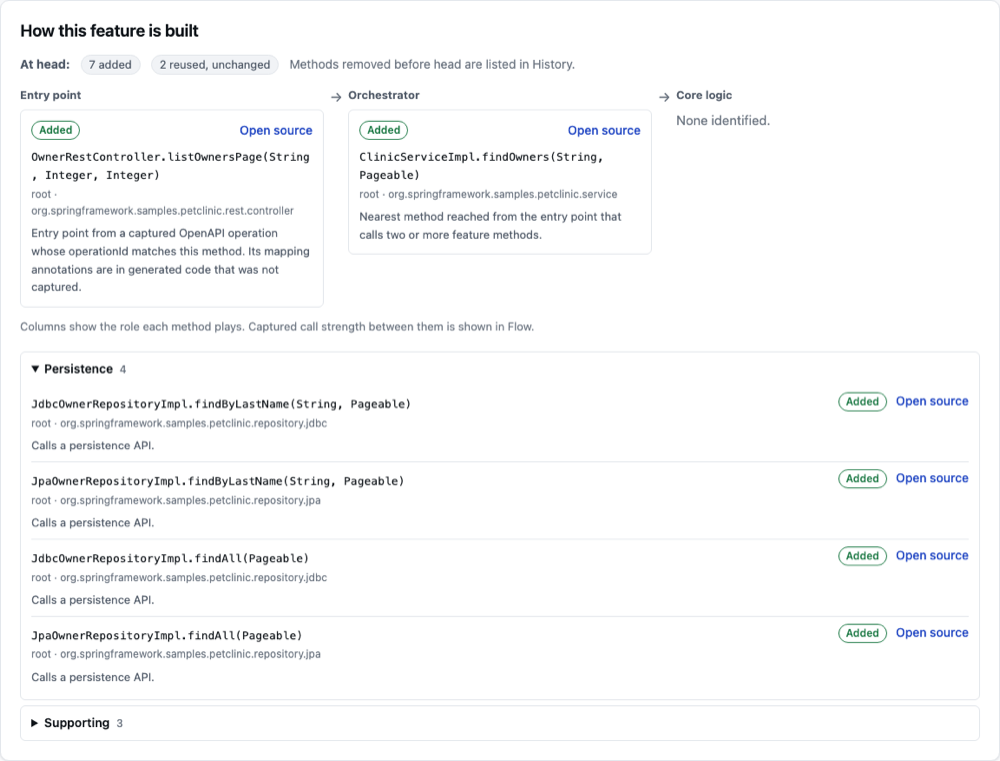This screenshot has height=761, width=1000.
Task: Select JpaOwnerRepositoryImpl.findByLastName(String, Pageable) text
Action: (217, 481)
